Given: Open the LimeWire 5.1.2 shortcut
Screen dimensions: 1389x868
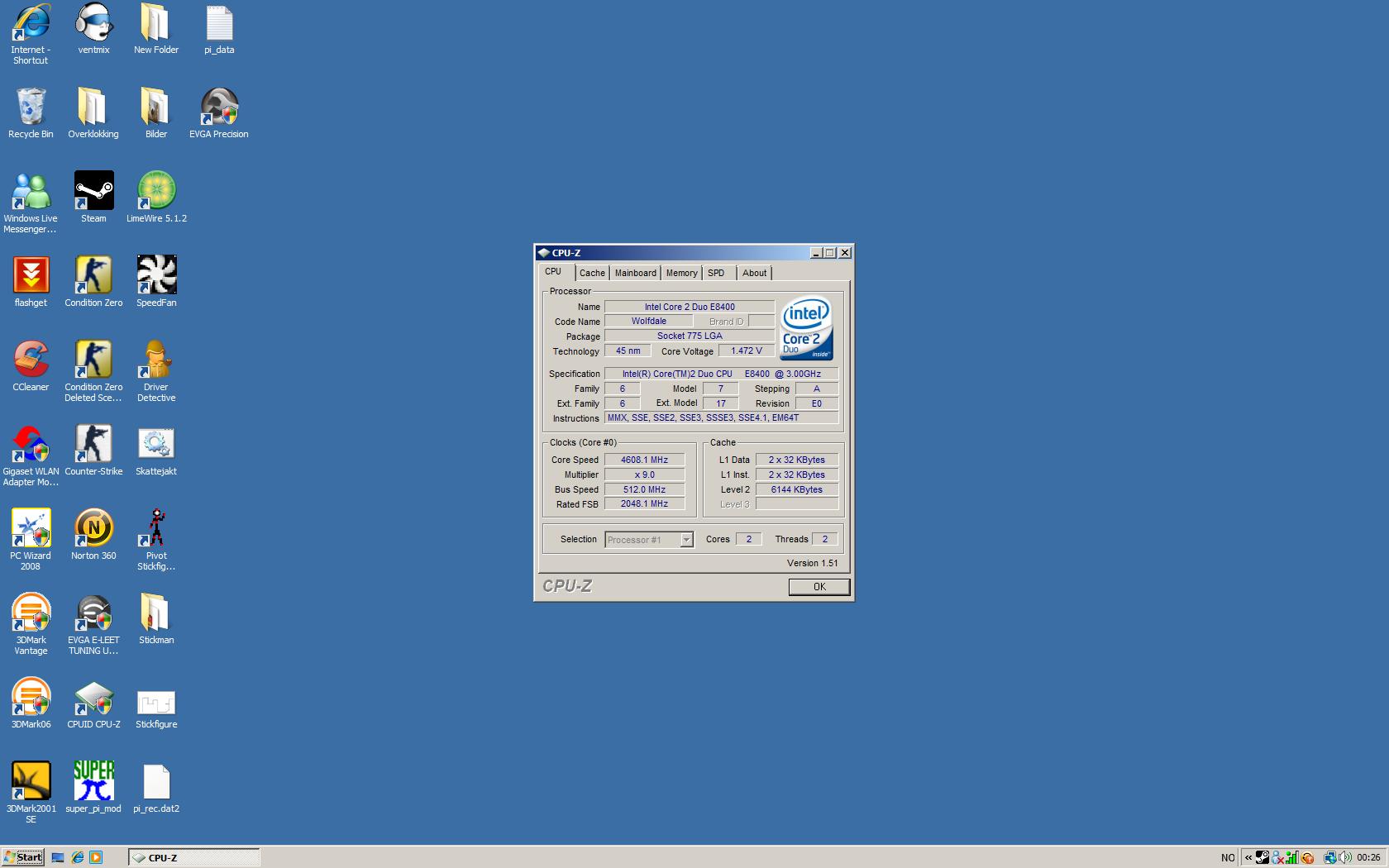Looking at the screenshot, I should (x=156, y=198).
